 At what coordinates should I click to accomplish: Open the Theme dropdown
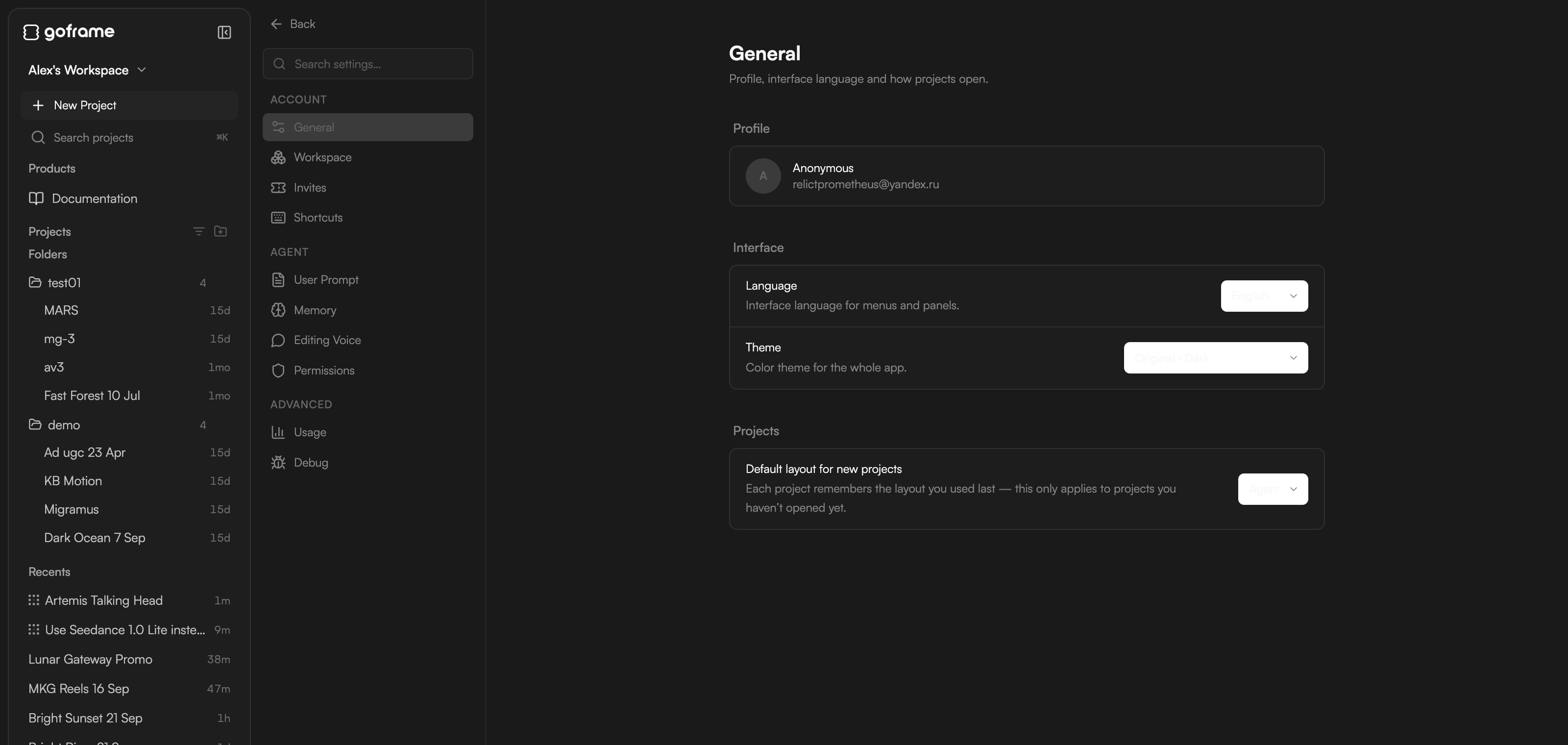pyautogui.click(x=1216, y=358)
